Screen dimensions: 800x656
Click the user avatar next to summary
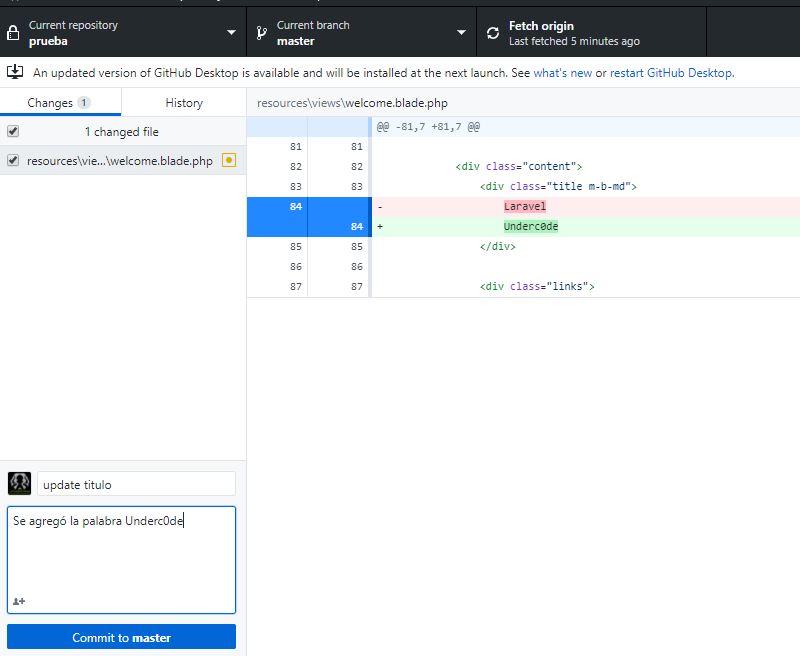tap(19, 484)
